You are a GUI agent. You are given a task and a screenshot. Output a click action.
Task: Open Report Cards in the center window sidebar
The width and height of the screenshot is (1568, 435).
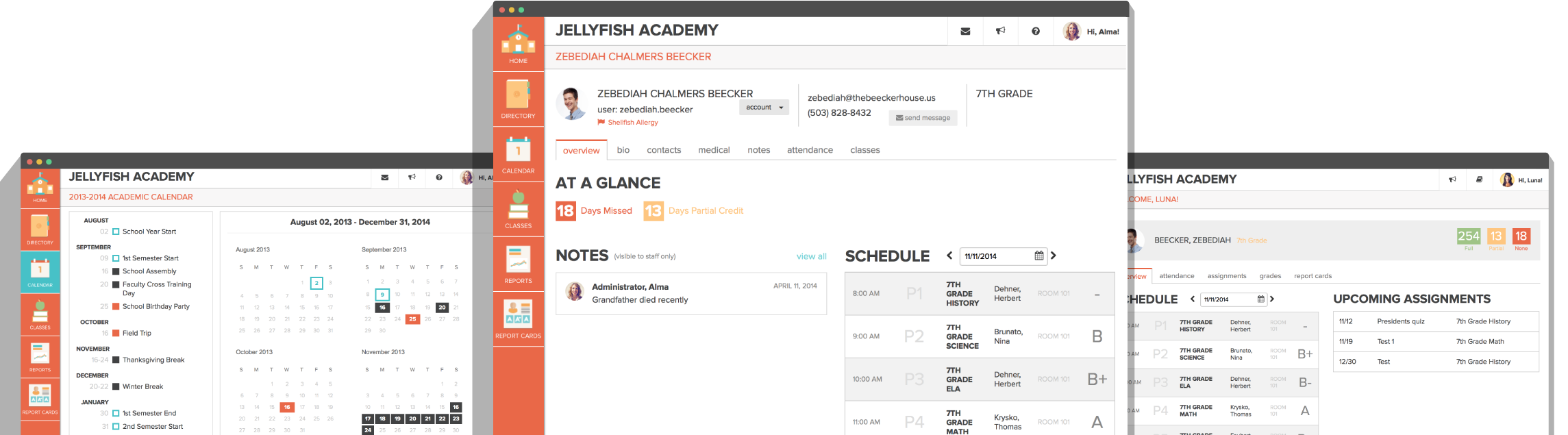(518, 319)
